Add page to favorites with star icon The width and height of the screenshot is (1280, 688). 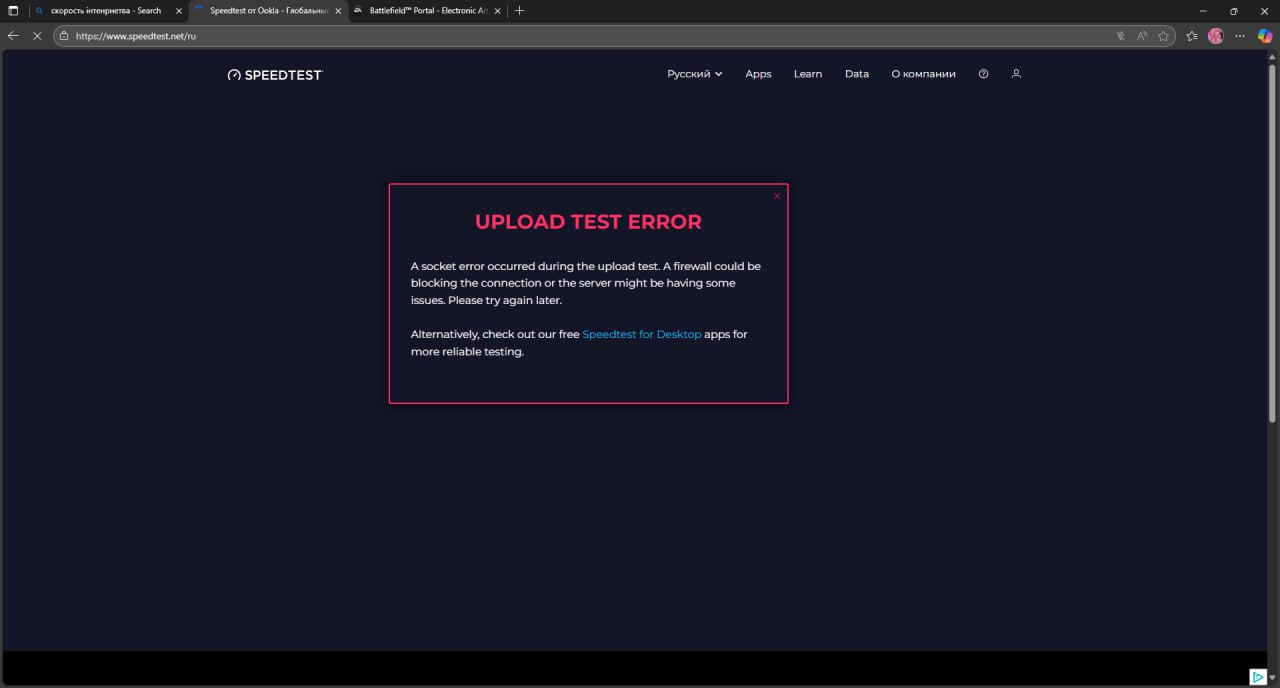tap(1163, 35)
